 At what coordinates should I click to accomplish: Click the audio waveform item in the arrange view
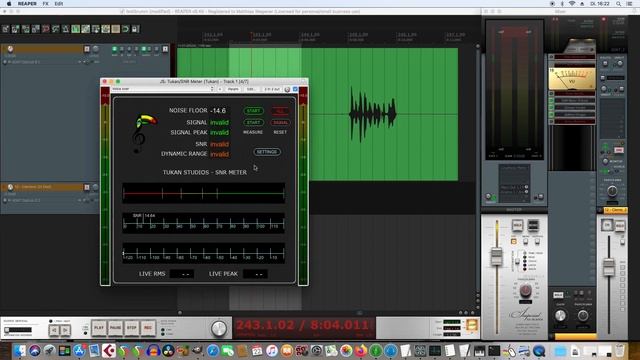[317, 114]
